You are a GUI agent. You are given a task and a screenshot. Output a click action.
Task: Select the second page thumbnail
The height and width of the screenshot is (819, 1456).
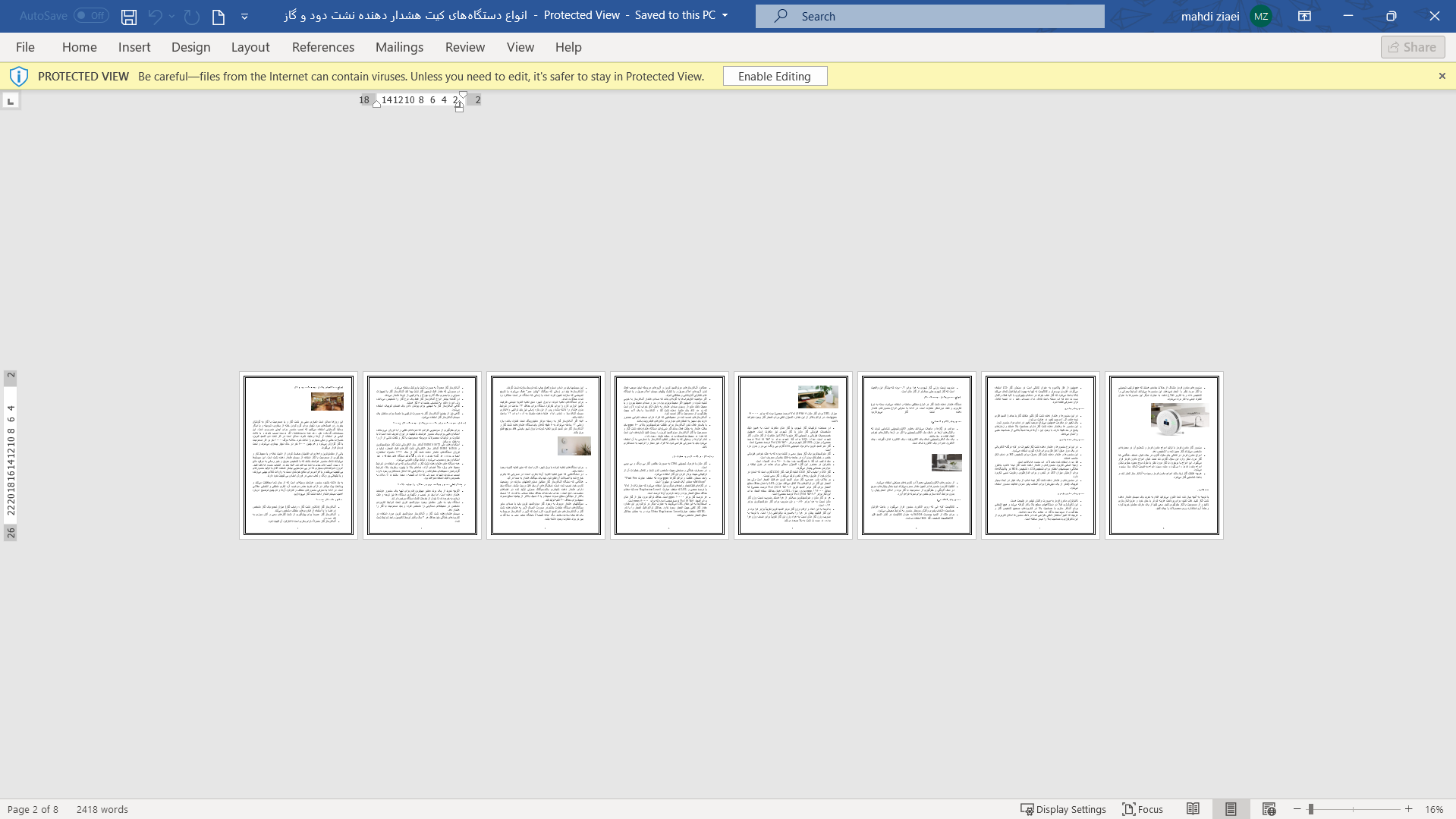pos(422,455)
